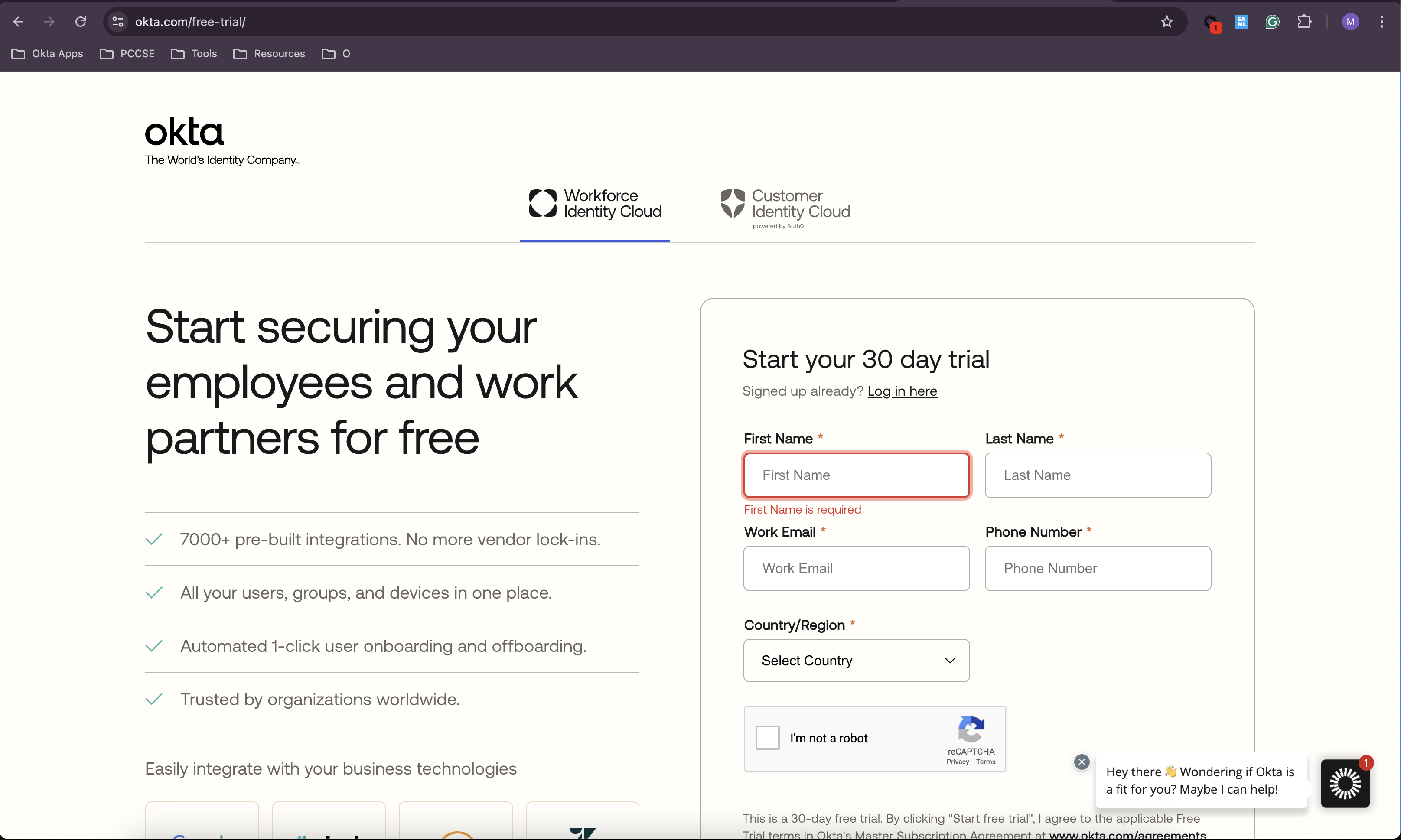This screenshot has height=840, width=1401.
Task: Click the Log in here link
Action: [x=902, y=391]
